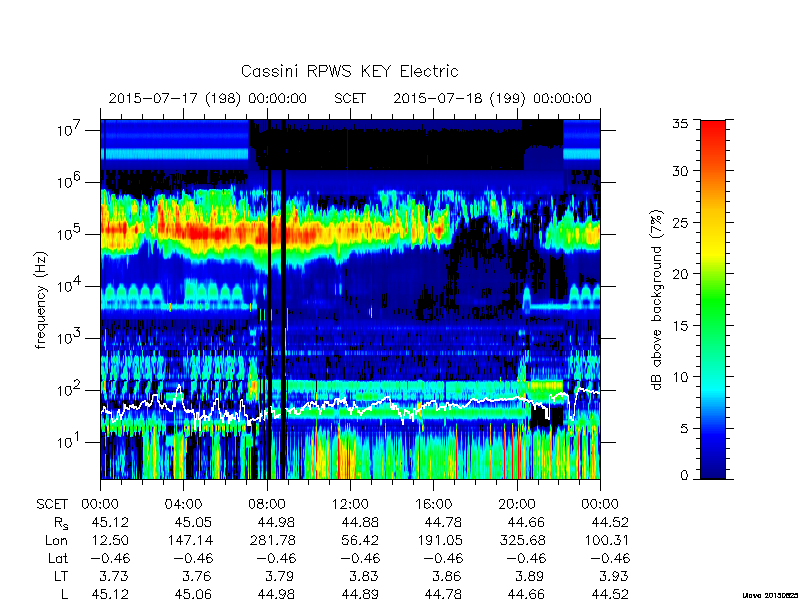The width and height of the screenshot is (800, 600).
Task: Click the 10^3 frequency tick label
Action: pos(70,338)
